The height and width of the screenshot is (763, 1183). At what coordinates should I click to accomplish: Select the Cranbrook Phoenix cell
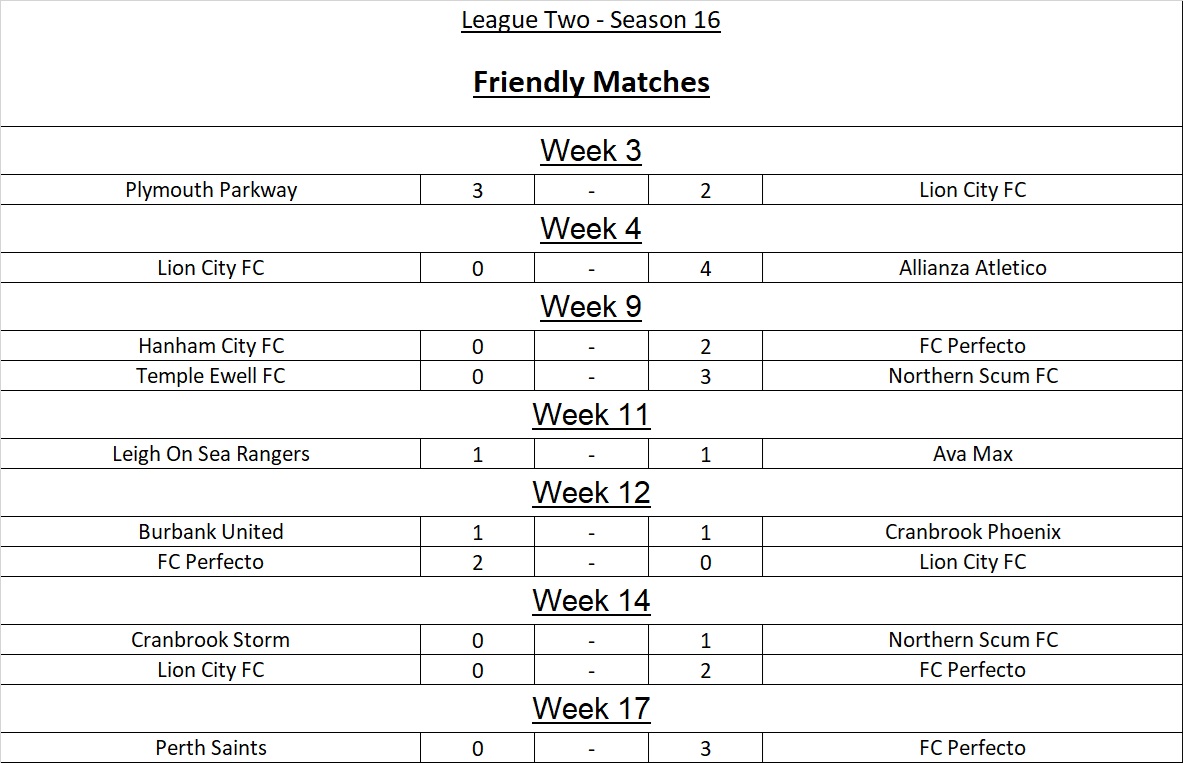[x=972, y=532]
